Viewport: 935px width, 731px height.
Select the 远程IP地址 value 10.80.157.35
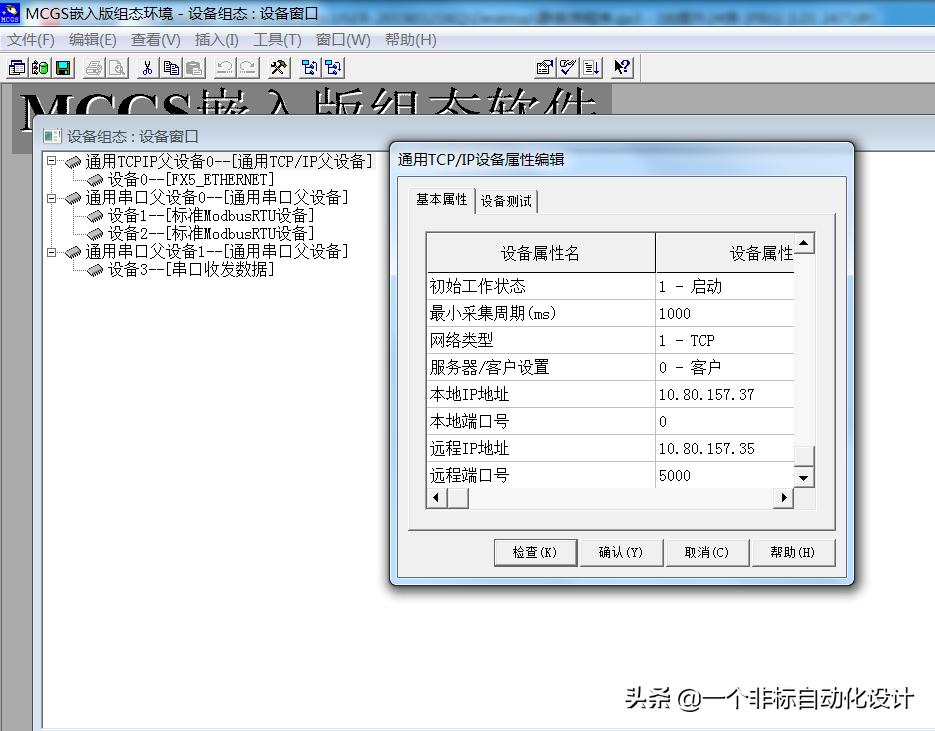click(x=706, y=449)
